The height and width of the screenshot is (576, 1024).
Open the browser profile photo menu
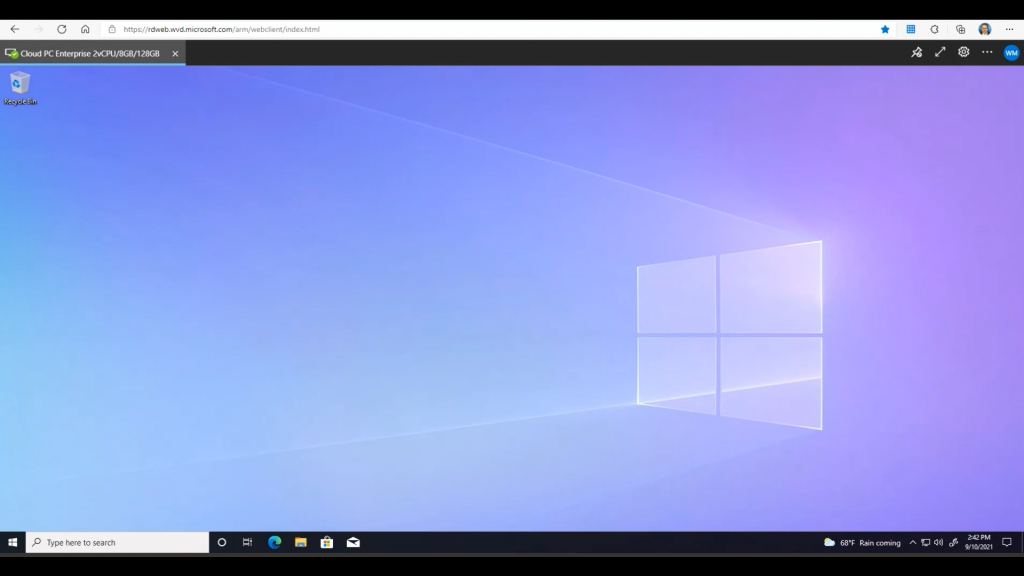[985, 29]
